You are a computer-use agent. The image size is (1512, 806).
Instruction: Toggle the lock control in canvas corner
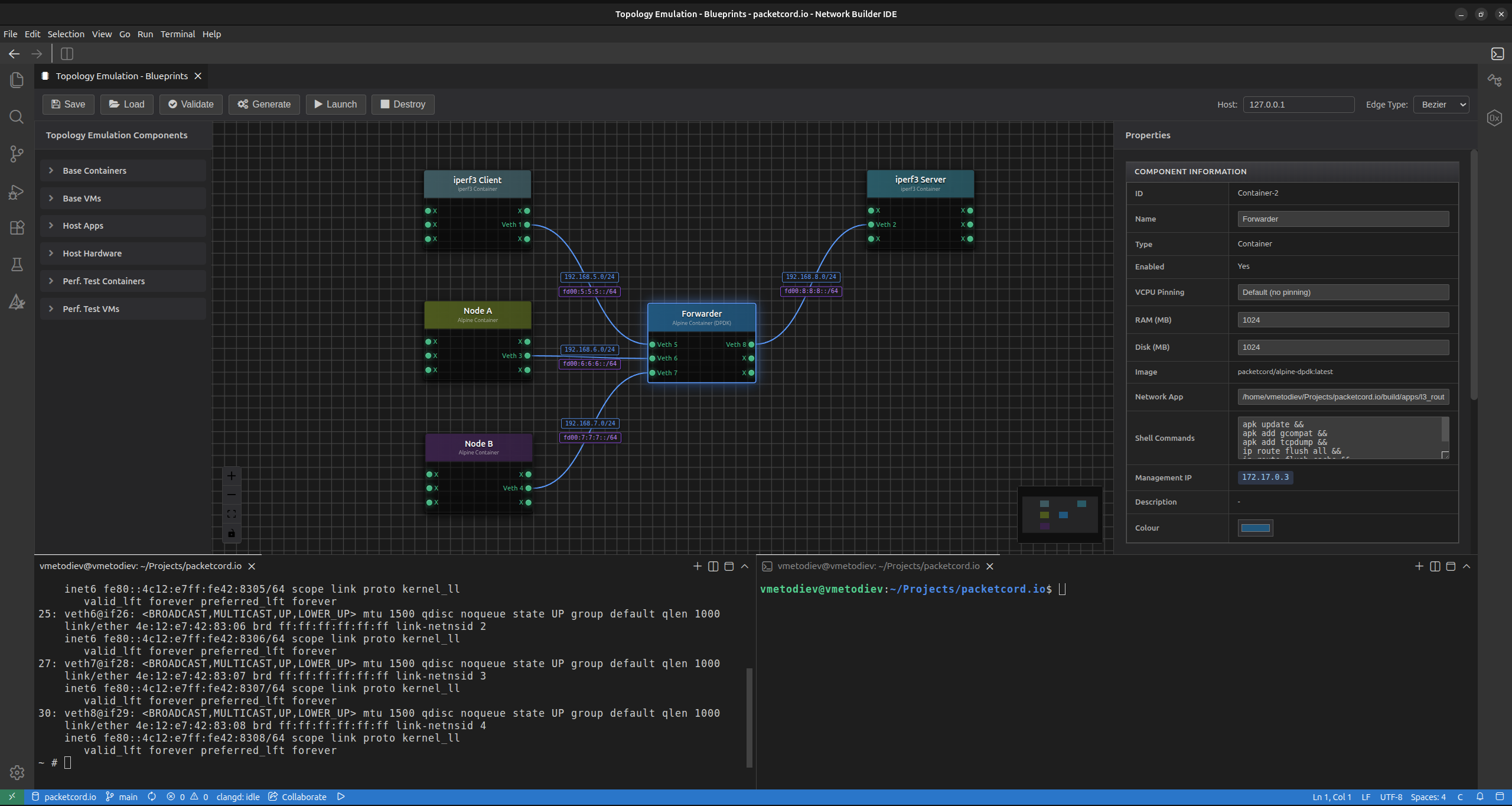231,533
